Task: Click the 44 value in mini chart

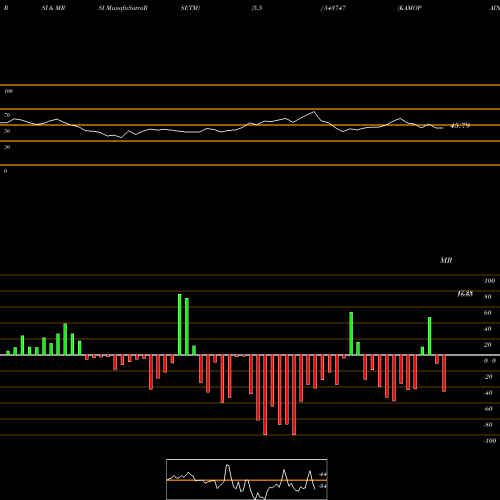Action: tap(323, 474)
